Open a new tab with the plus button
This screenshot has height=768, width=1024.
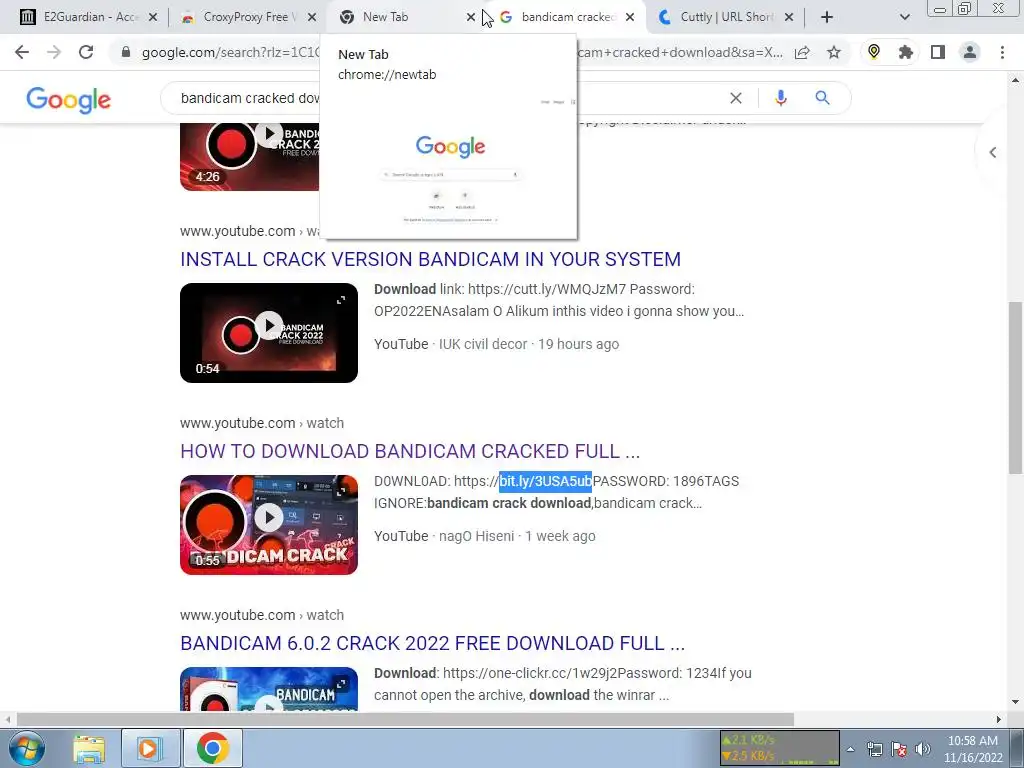click(x=827, y=17)
